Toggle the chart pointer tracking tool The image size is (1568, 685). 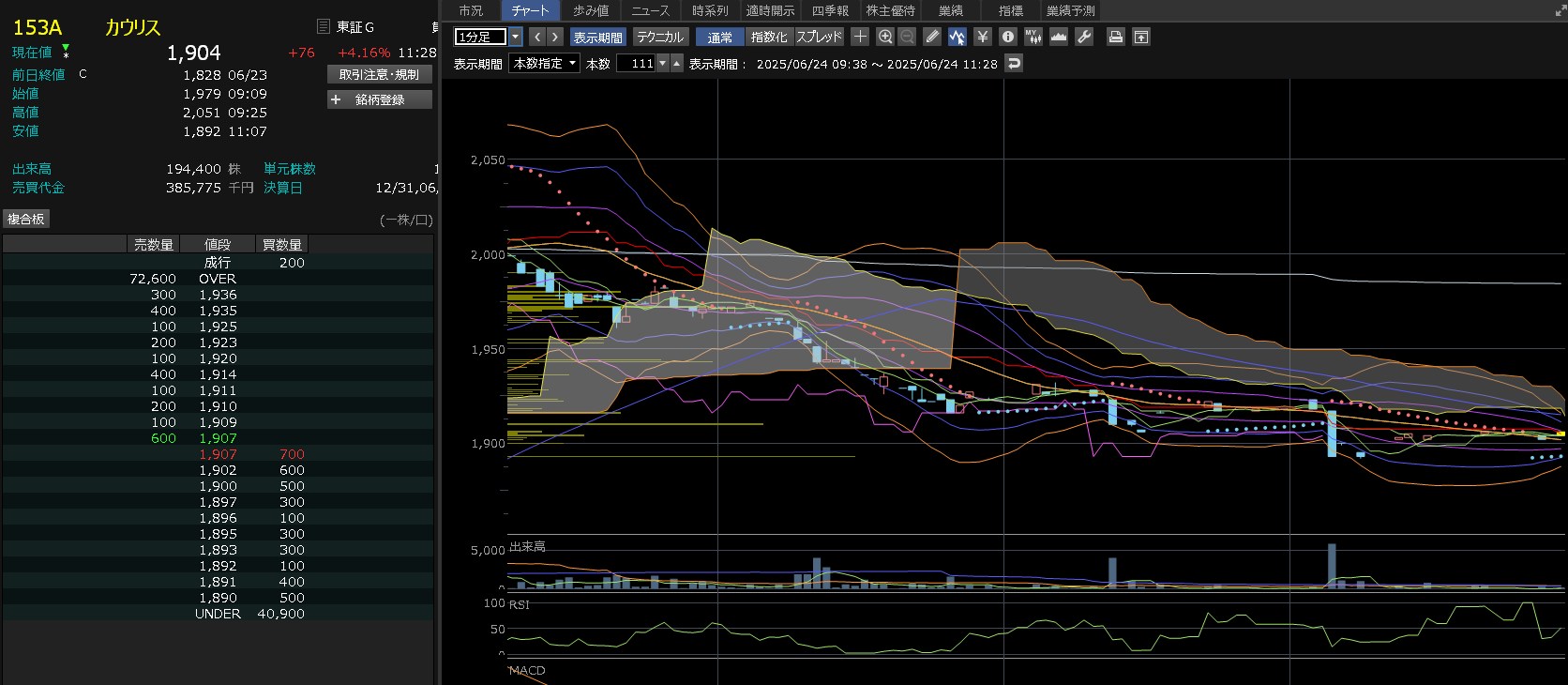[x=957, y=37]
